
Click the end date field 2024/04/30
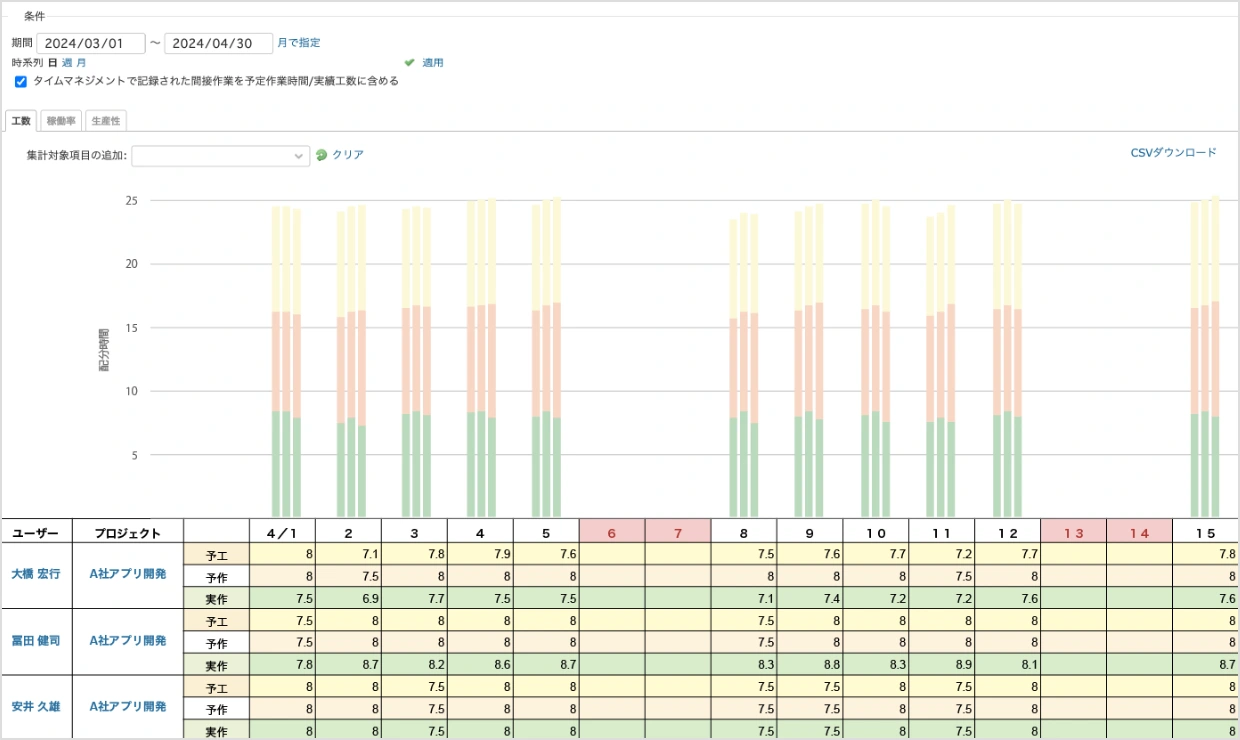[219, 43]
